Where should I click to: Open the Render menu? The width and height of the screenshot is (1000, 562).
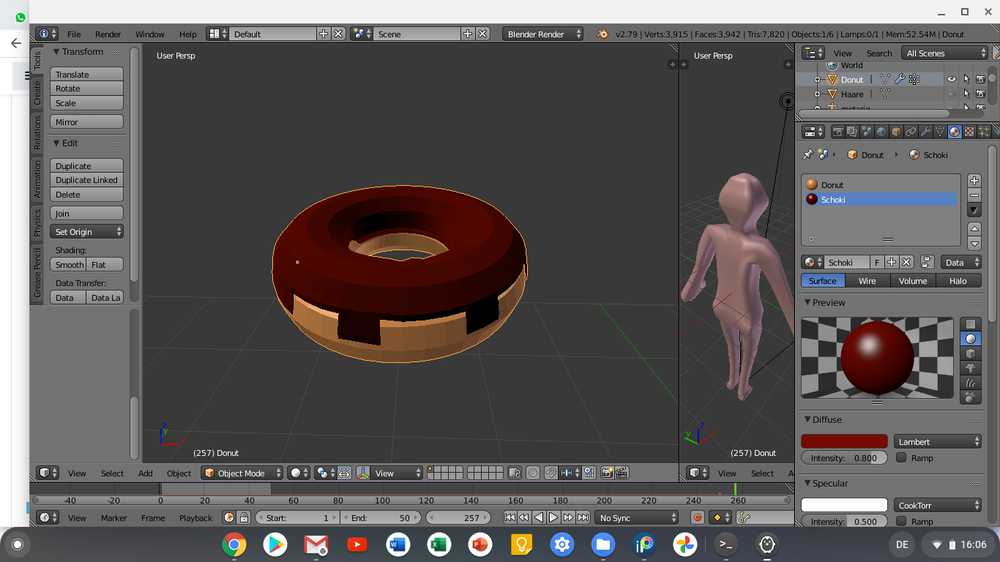coord(107,34)
